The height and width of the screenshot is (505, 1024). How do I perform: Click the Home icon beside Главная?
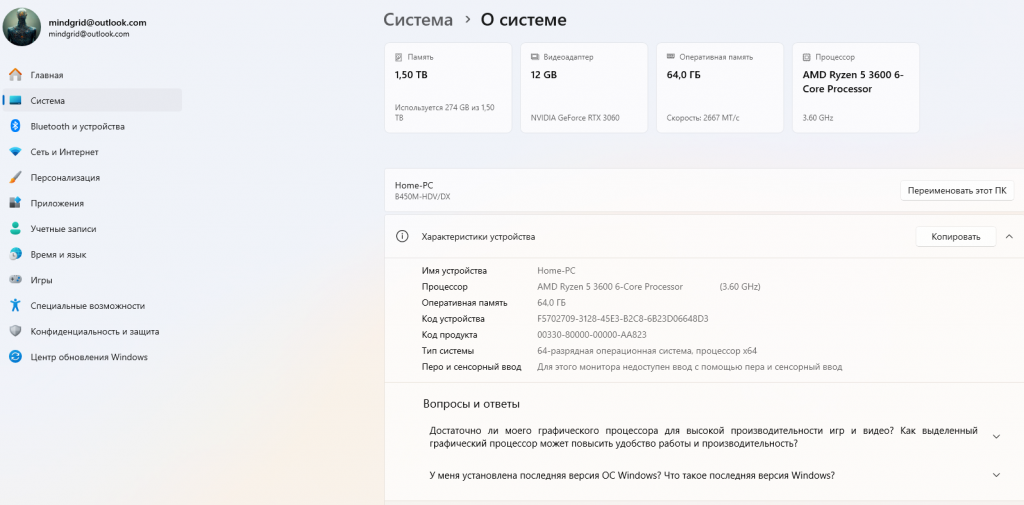click(15, 75)
